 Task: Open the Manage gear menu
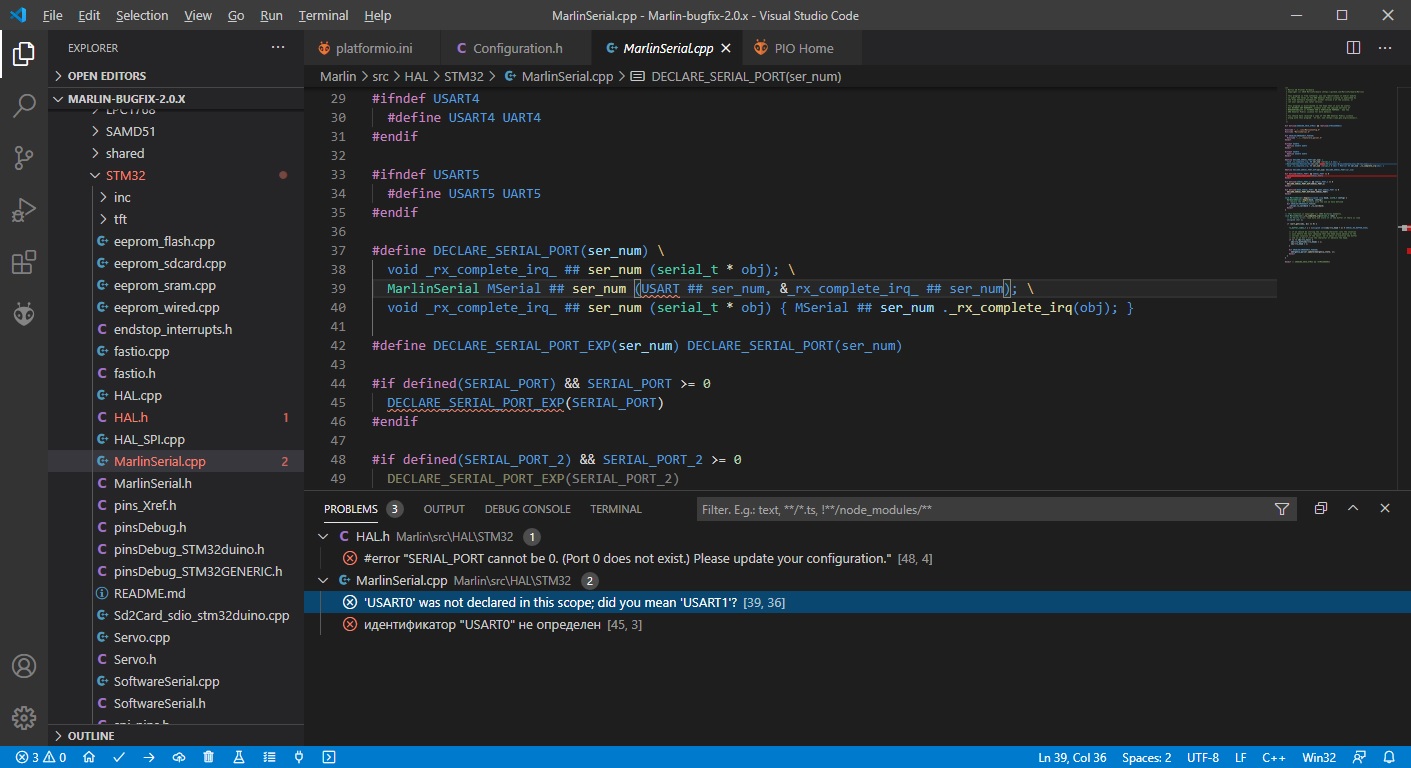[24, 718]
